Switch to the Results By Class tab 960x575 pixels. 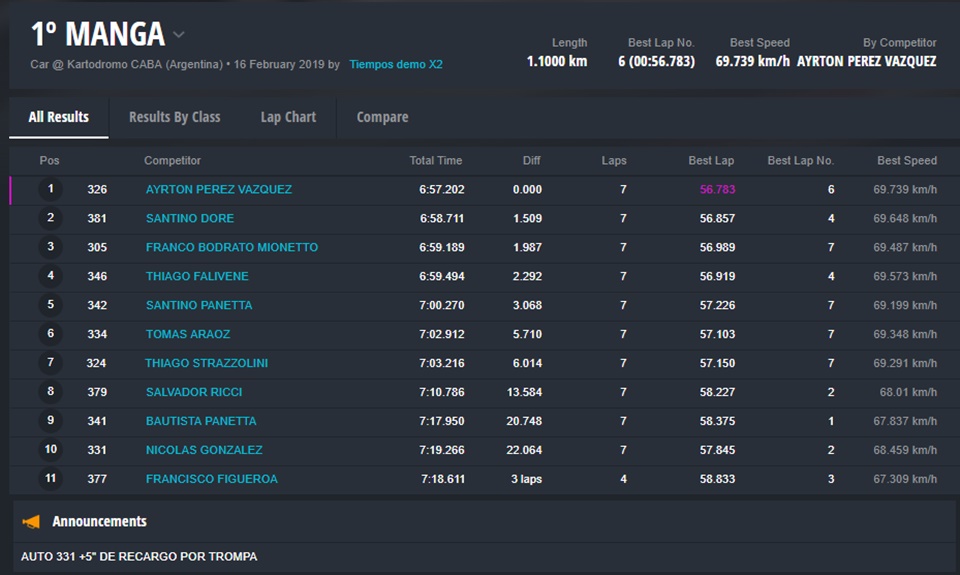click(x=174, y=117)
